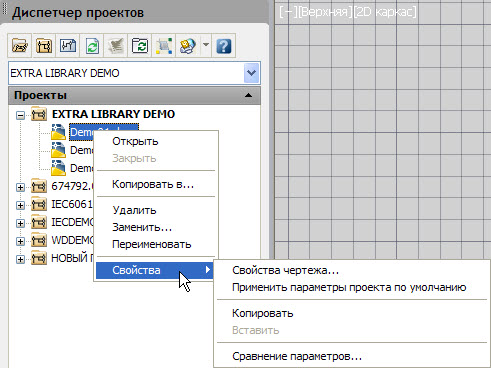Click the New Project toolbar icon
The width and height of the screenshot is (491, 368).
click(x=44, y=46)
